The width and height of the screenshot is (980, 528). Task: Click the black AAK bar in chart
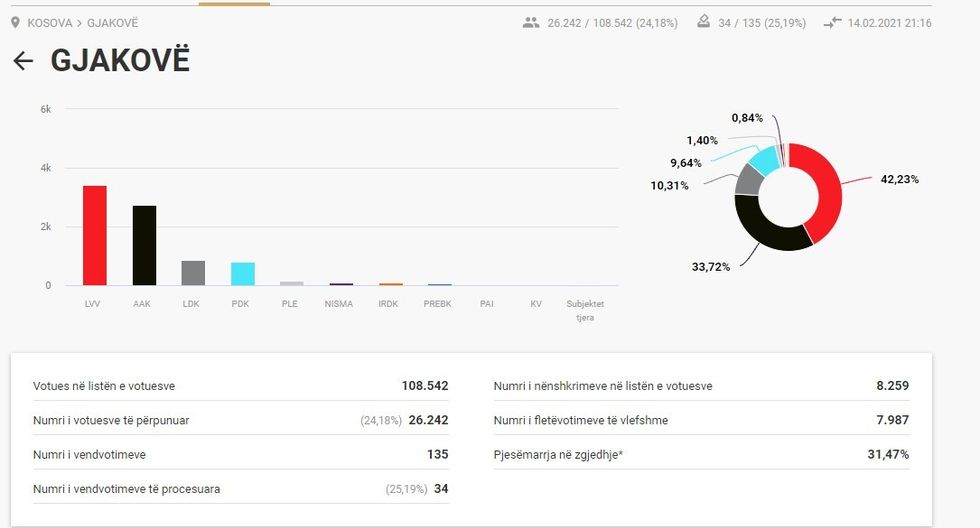point(144,246)
